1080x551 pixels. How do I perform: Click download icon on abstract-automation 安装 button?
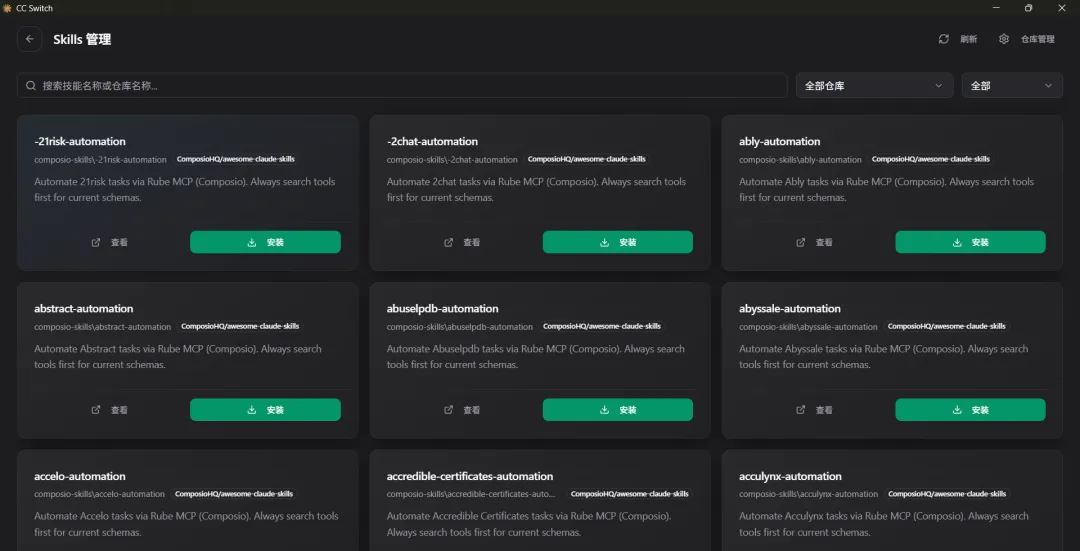[252, 410]
